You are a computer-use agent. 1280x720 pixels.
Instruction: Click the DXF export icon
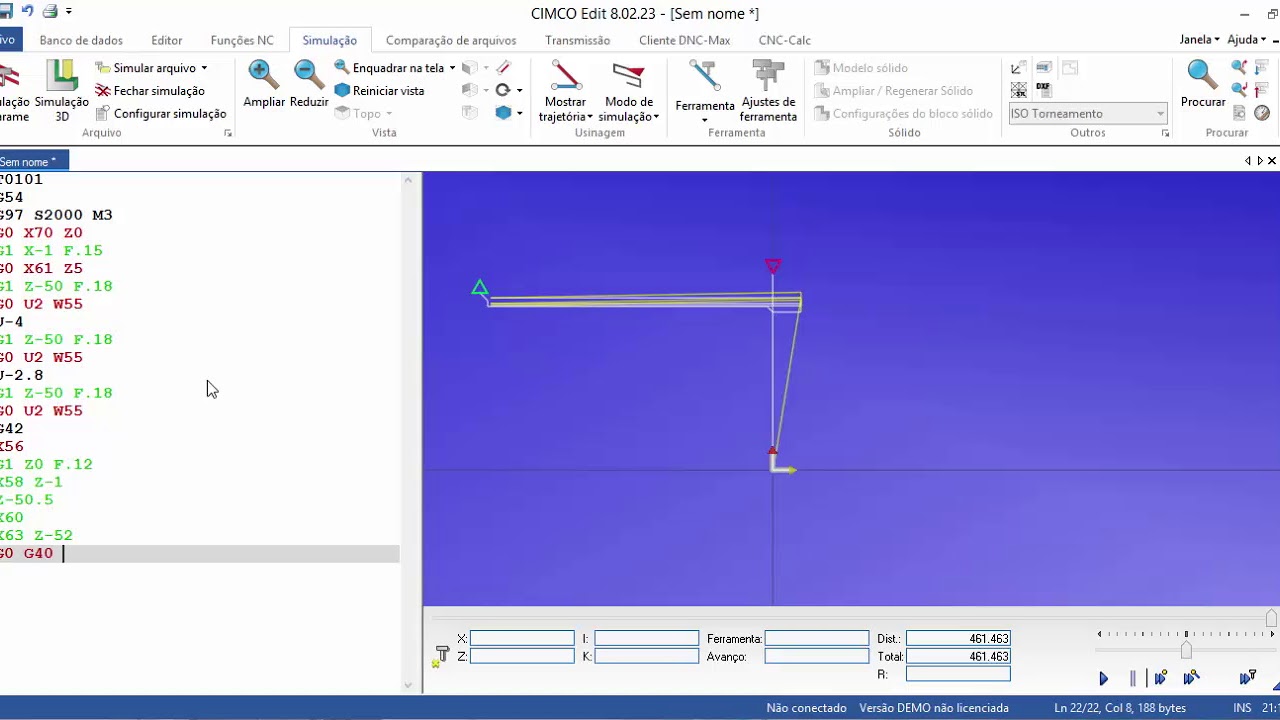[1044, 89]
